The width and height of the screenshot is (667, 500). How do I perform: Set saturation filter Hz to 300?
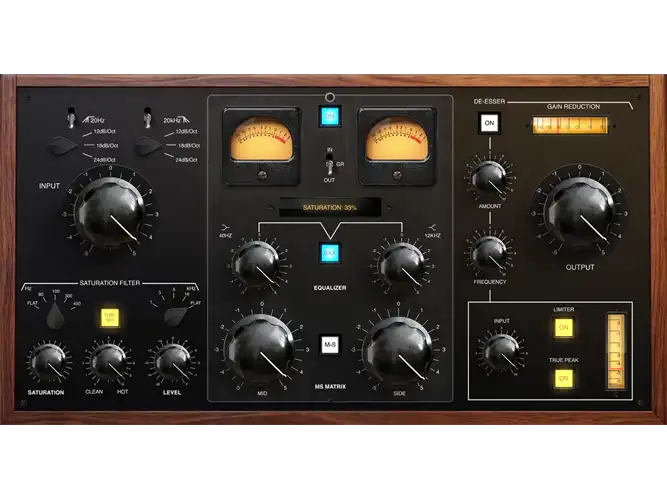click(68, 295)
